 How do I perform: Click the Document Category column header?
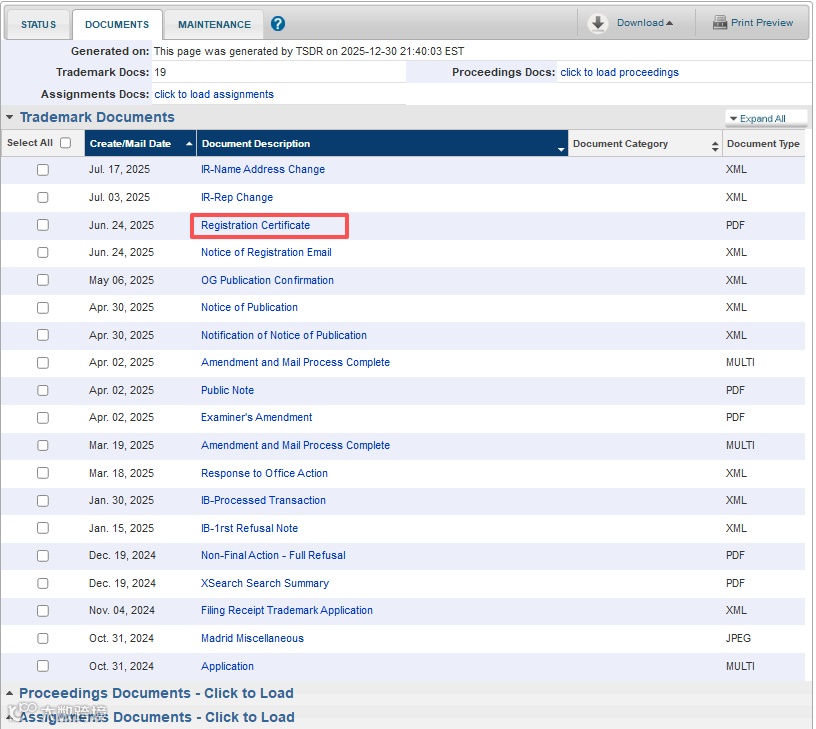pos(645,144)
